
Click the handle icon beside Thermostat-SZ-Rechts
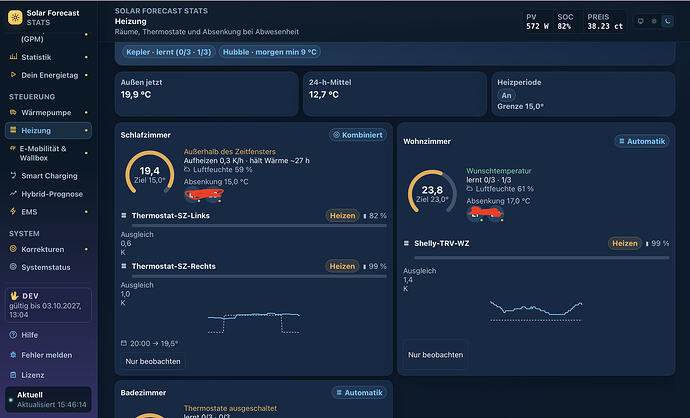click(124, 266)
